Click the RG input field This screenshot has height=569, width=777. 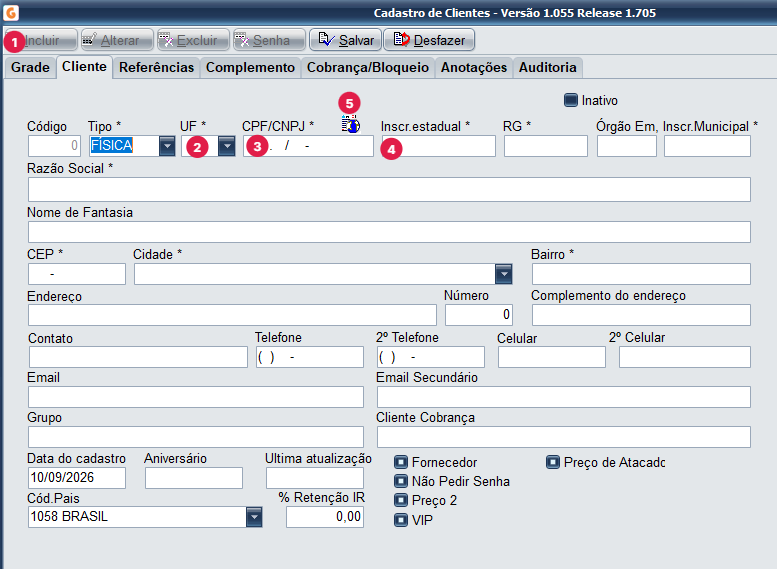point(546,146)
